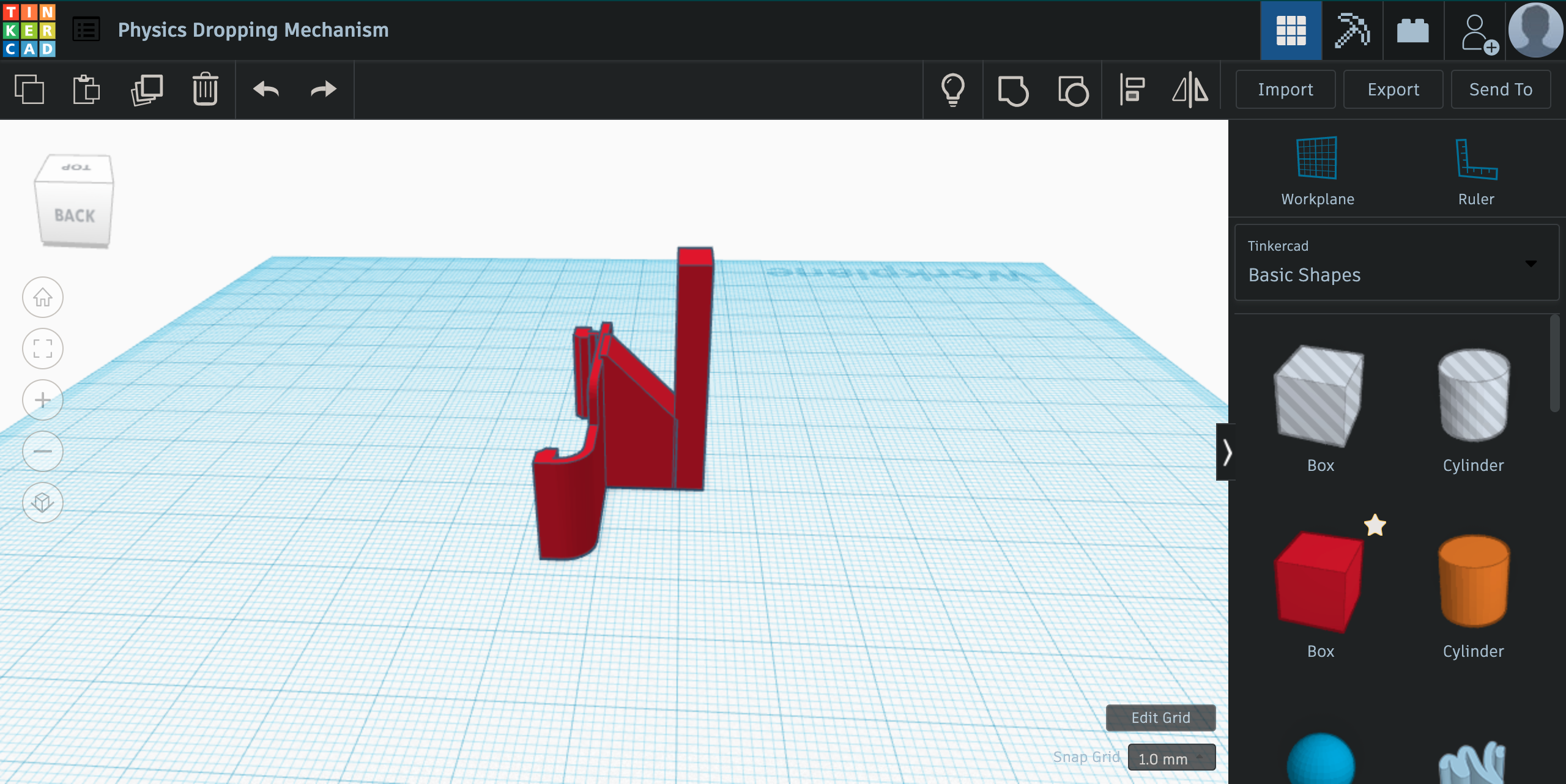The width and height of the screenshot is (1566, 784).
Task: Open the Align tool
Action: click(1132, 90)
